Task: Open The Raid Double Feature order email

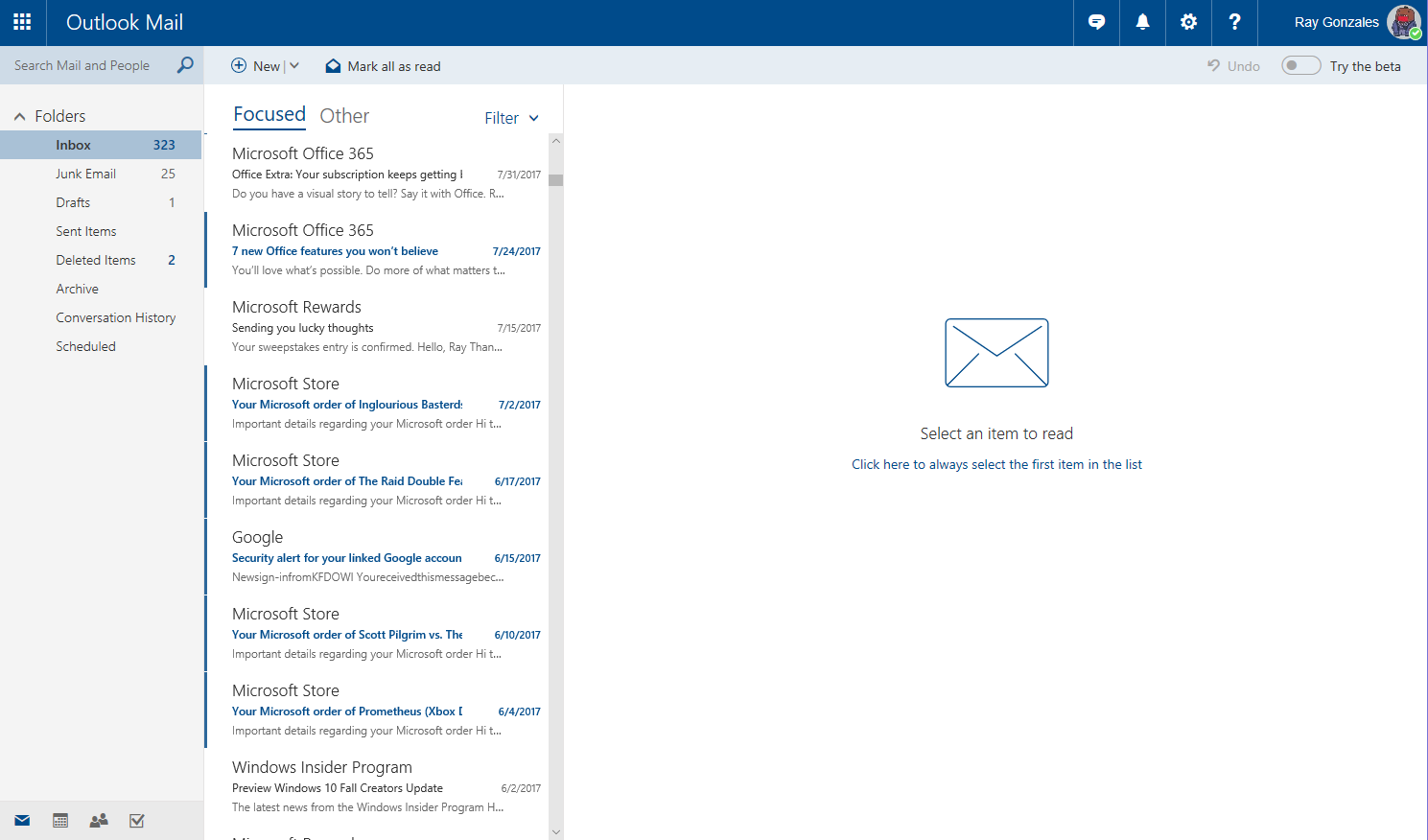Action: 376,479
